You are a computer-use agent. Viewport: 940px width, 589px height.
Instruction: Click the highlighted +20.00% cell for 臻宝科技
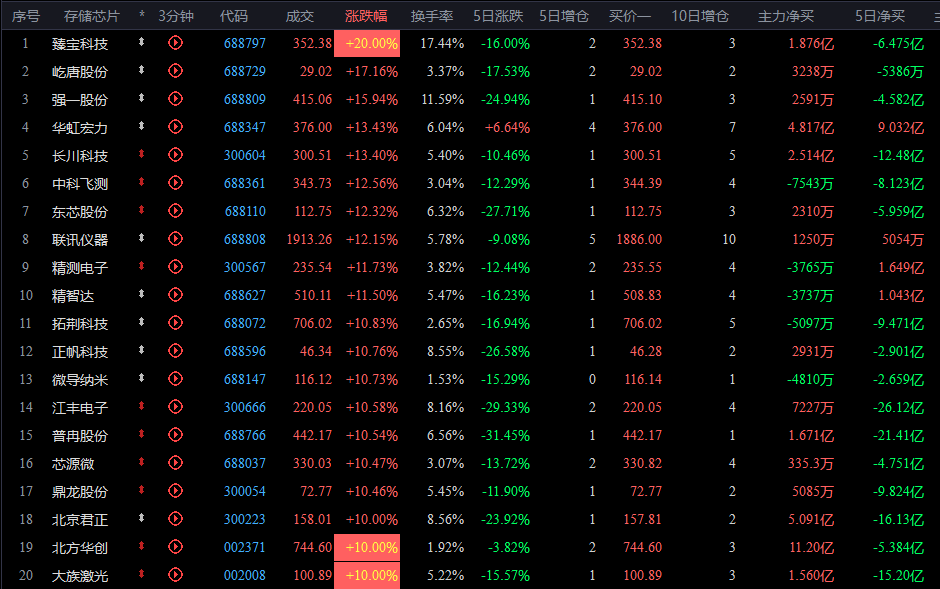click(x=367, y=43)
